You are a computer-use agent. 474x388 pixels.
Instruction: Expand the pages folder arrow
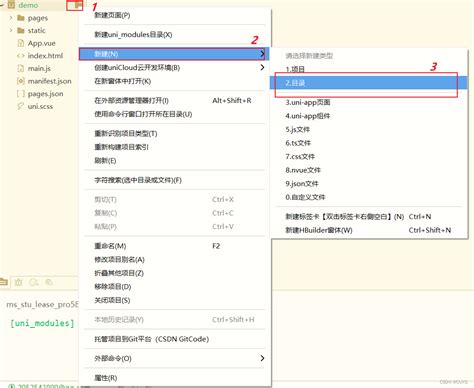coord(11,18)
